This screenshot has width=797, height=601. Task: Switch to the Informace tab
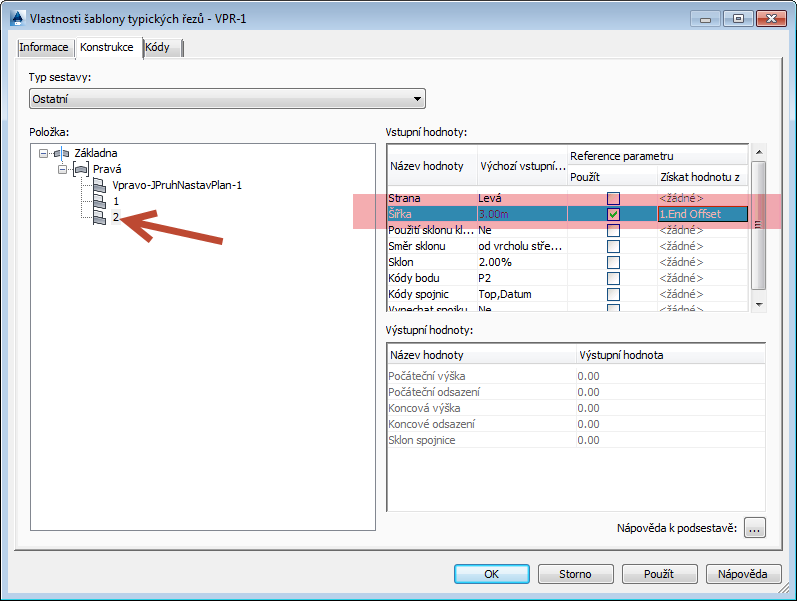tap(44, 48)
